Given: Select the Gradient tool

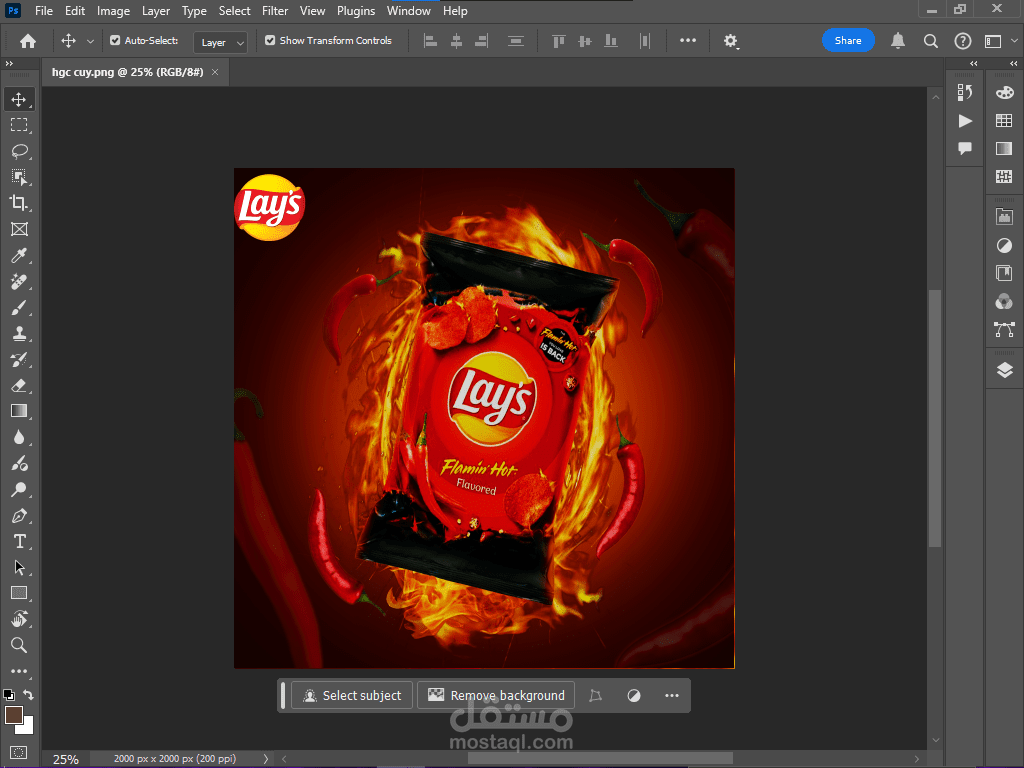Looking at the screenshot, I should 19,411.
